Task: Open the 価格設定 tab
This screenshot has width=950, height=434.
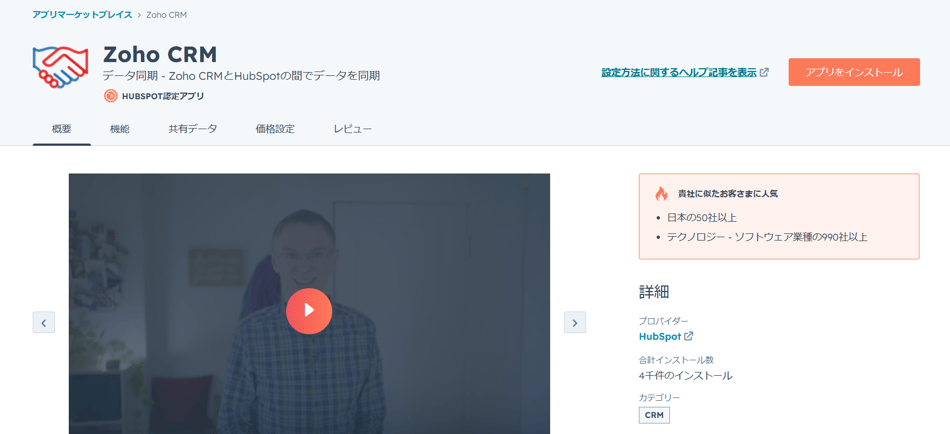Action: pyautogui.click(x=275, y=129)
